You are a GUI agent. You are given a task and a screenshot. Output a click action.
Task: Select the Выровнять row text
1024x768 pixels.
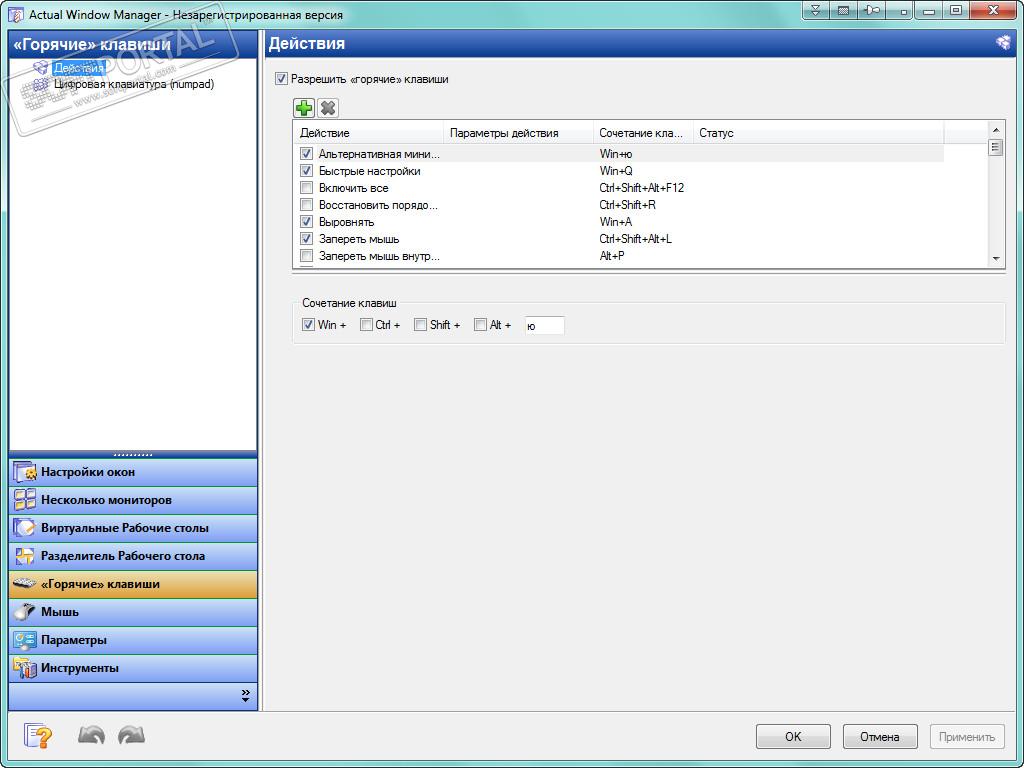(346, 222)
